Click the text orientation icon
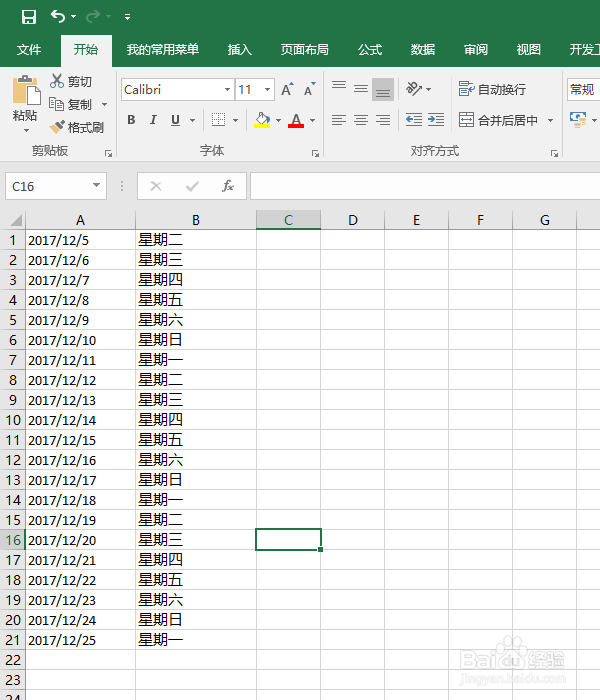 point(414,89)
